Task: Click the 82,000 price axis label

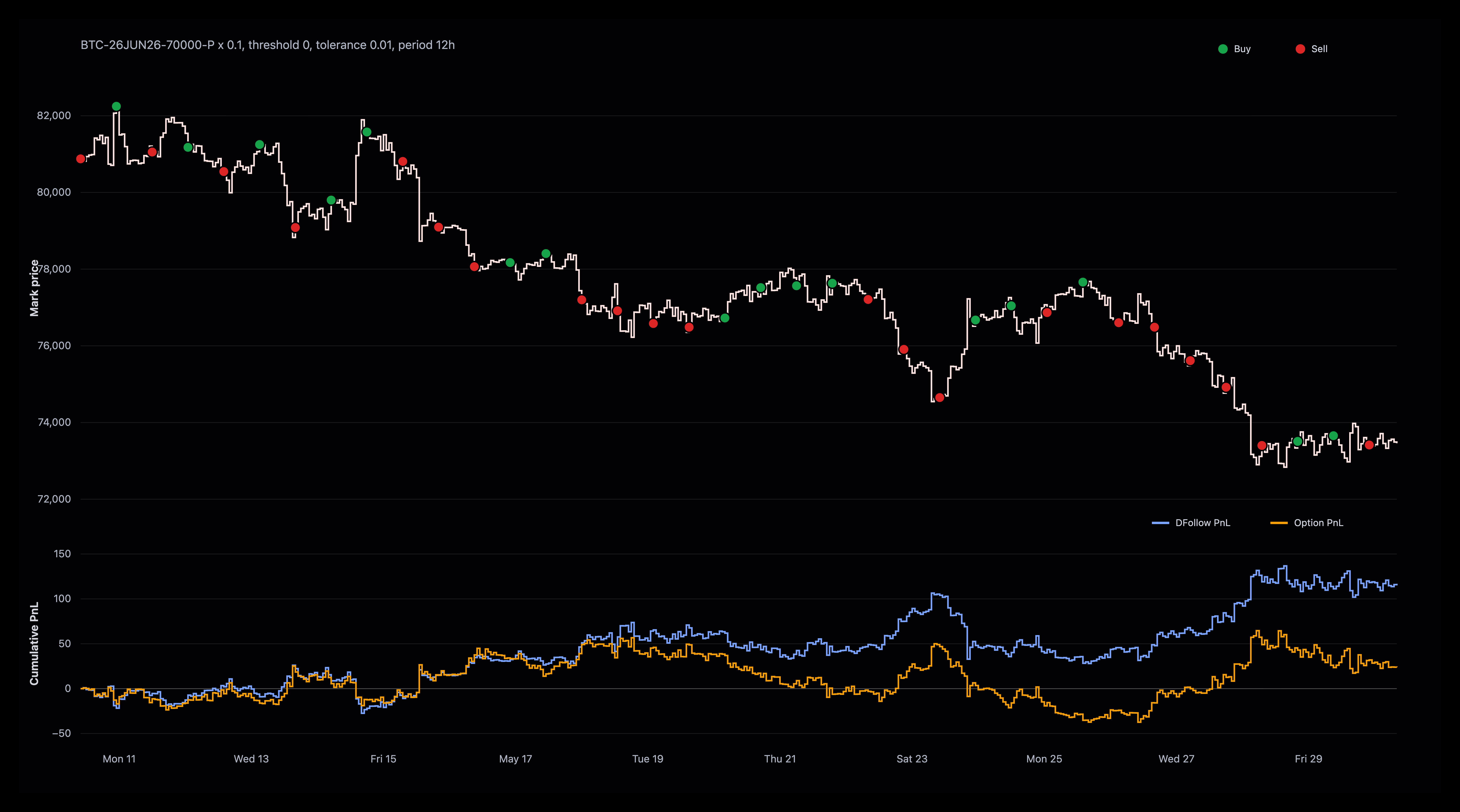Action: [54, 116]
